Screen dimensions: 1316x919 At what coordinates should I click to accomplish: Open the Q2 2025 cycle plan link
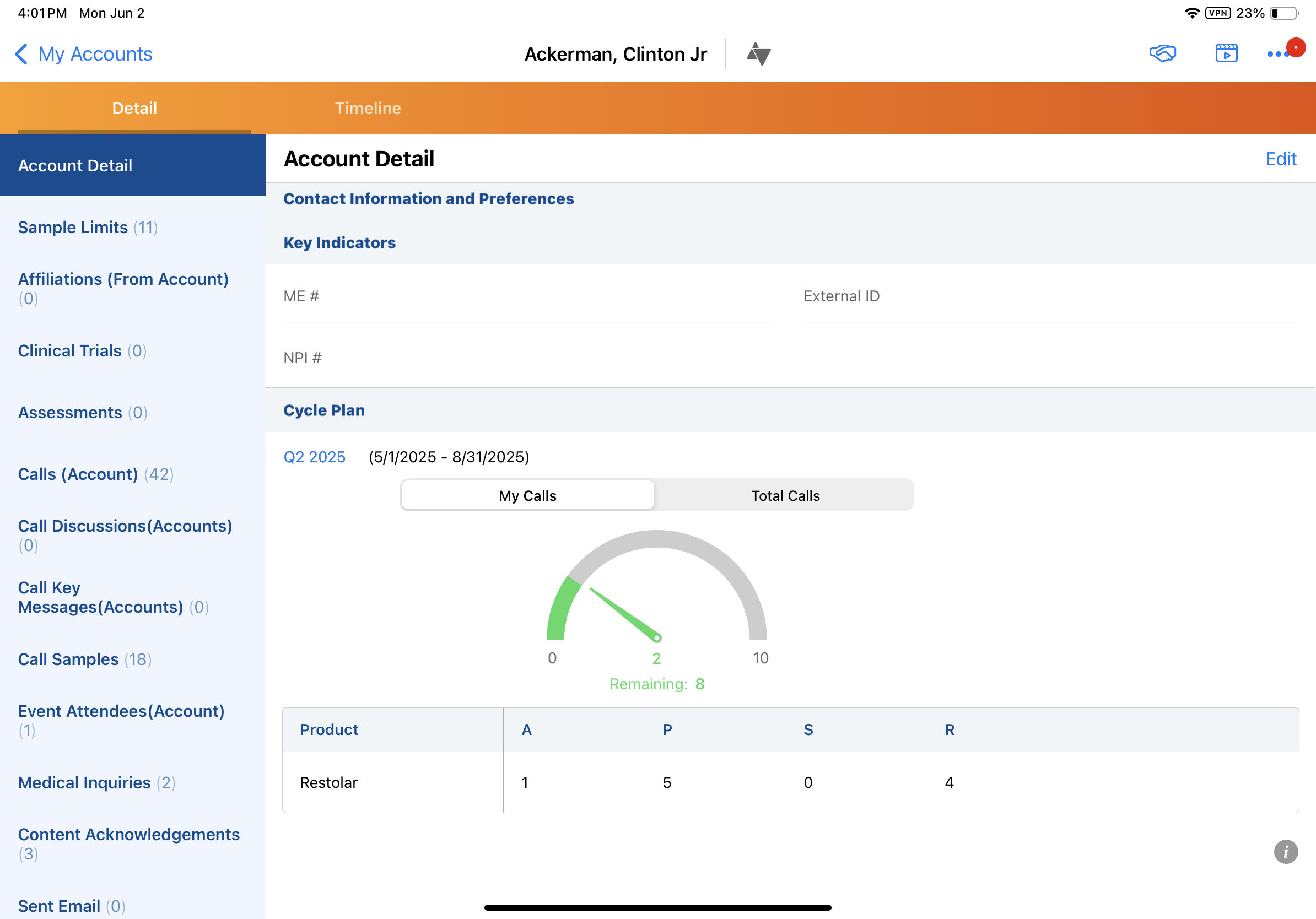[314, 457]
